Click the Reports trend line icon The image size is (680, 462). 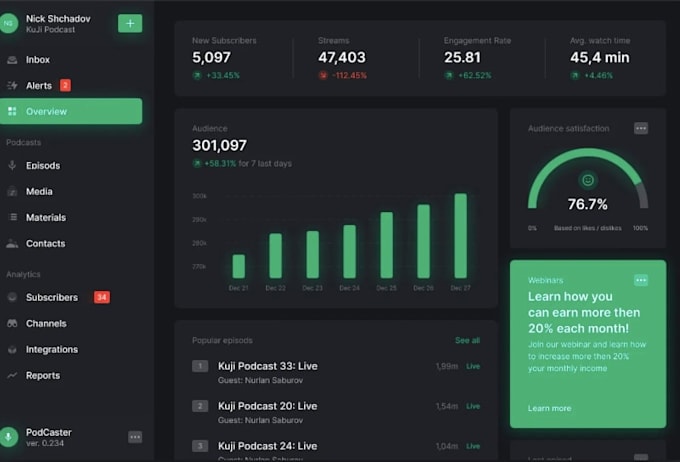tap(12, 375)
